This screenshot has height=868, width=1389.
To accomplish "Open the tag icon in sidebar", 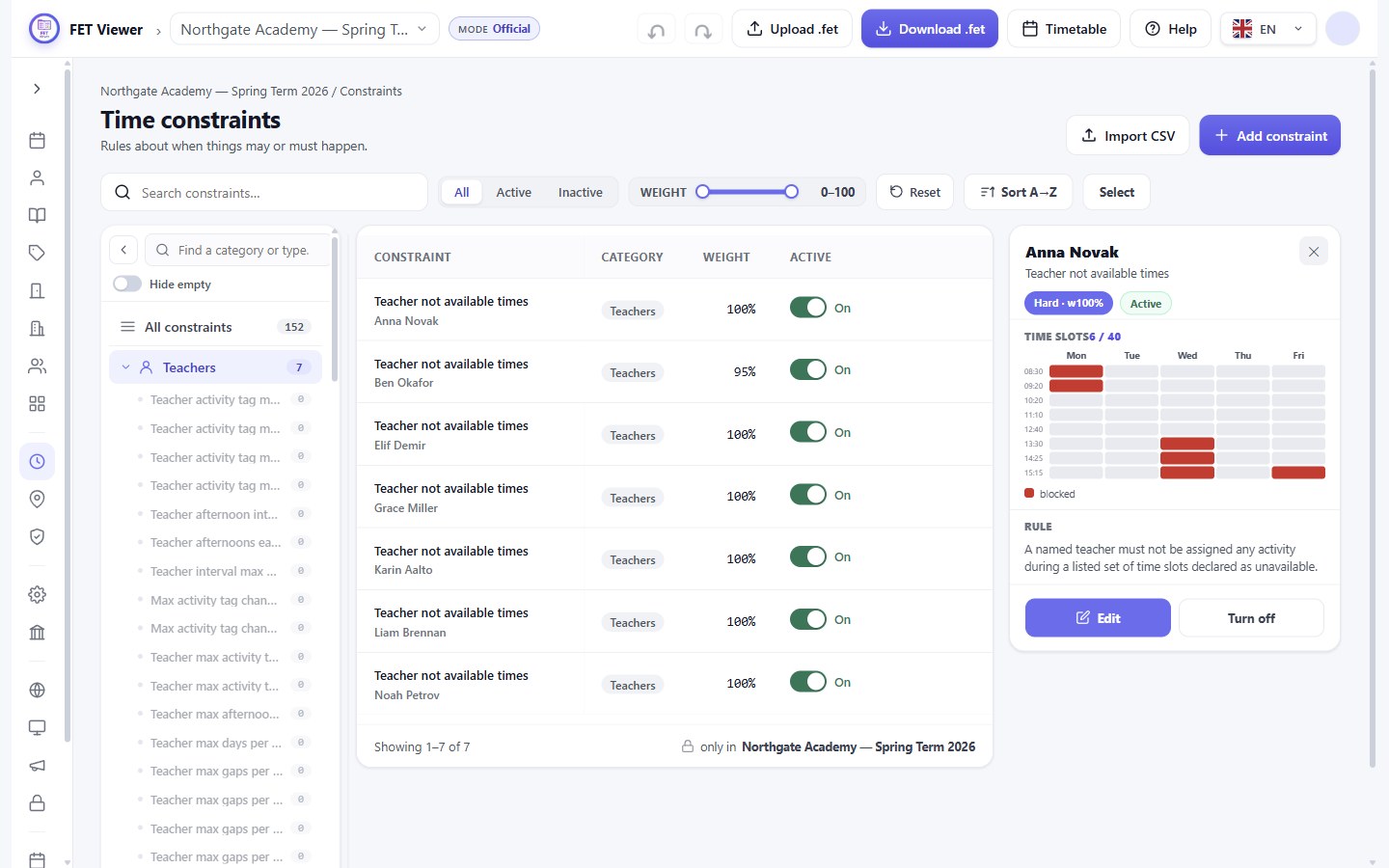I will tap(37, 253).
